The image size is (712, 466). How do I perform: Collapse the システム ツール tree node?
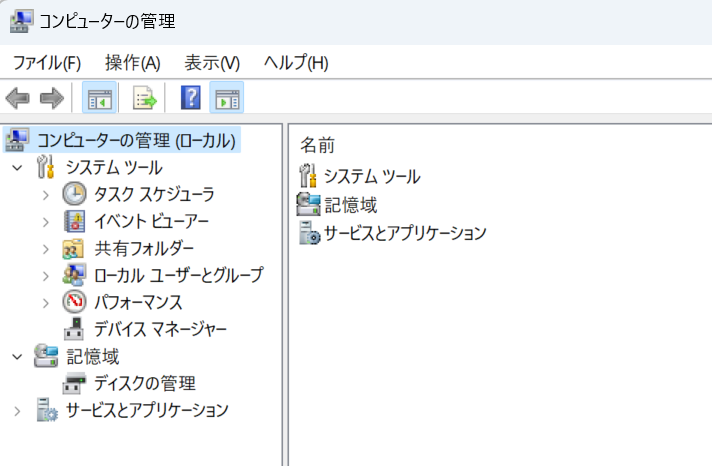[x=17, y=168]
